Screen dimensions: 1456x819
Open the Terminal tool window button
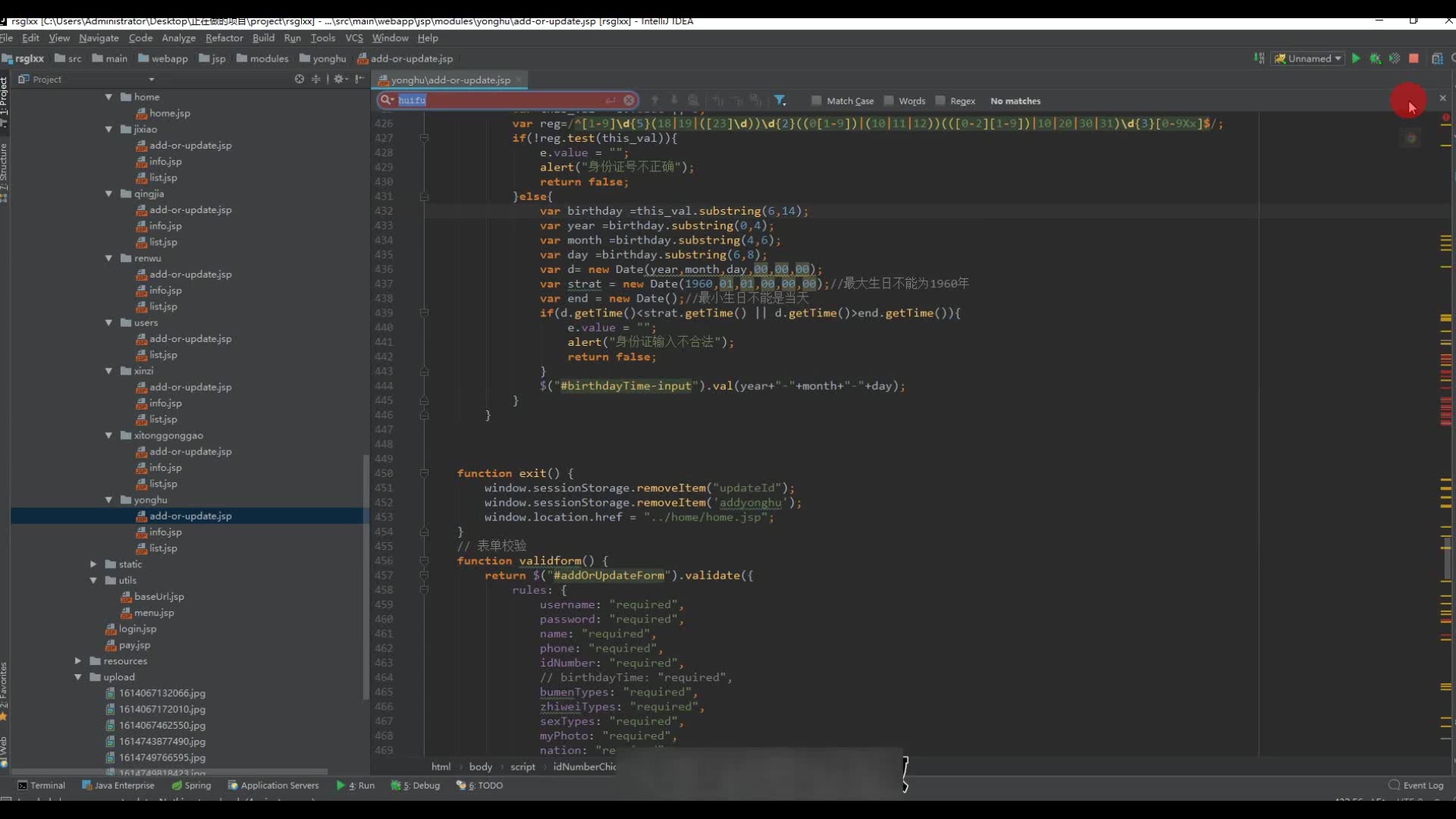coord(42,785)
